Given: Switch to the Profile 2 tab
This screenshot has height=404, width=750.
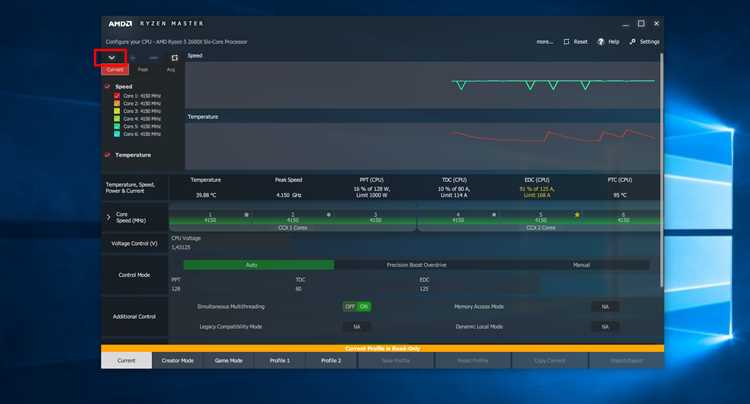Looking at the screenshot, I should (331, 360).
